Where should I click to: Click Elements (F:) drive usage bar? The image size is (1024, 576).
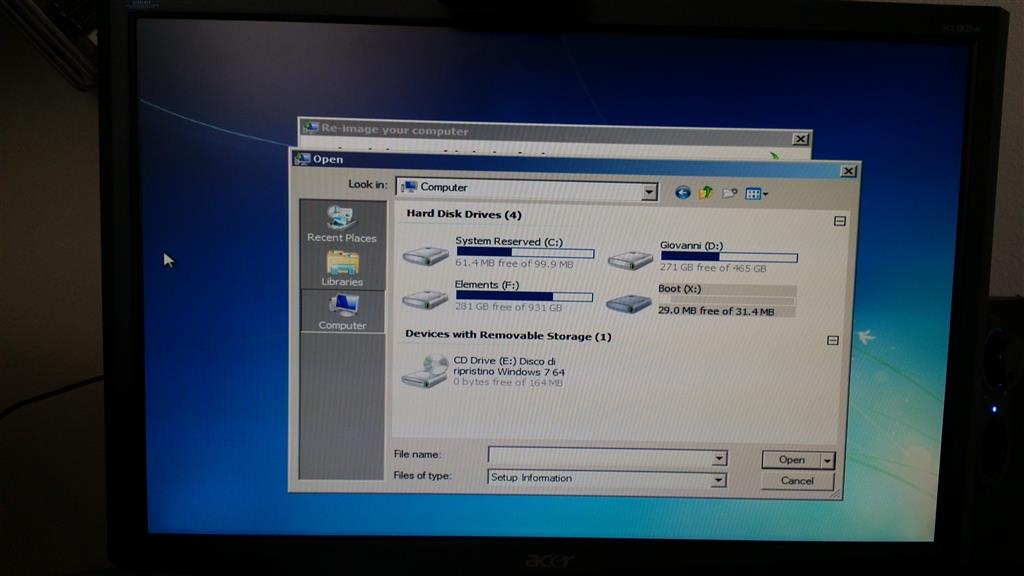point(524,296)
